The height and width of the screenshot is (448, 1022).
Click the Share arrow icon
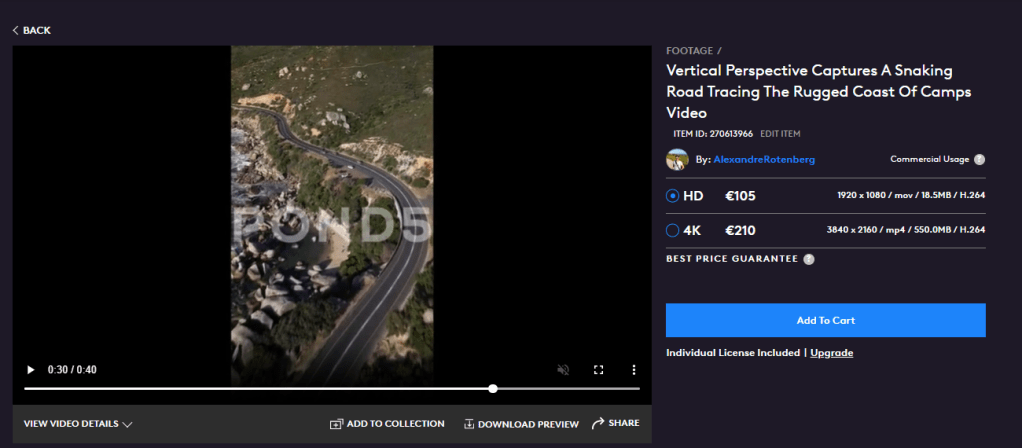(x=598, y=423)
